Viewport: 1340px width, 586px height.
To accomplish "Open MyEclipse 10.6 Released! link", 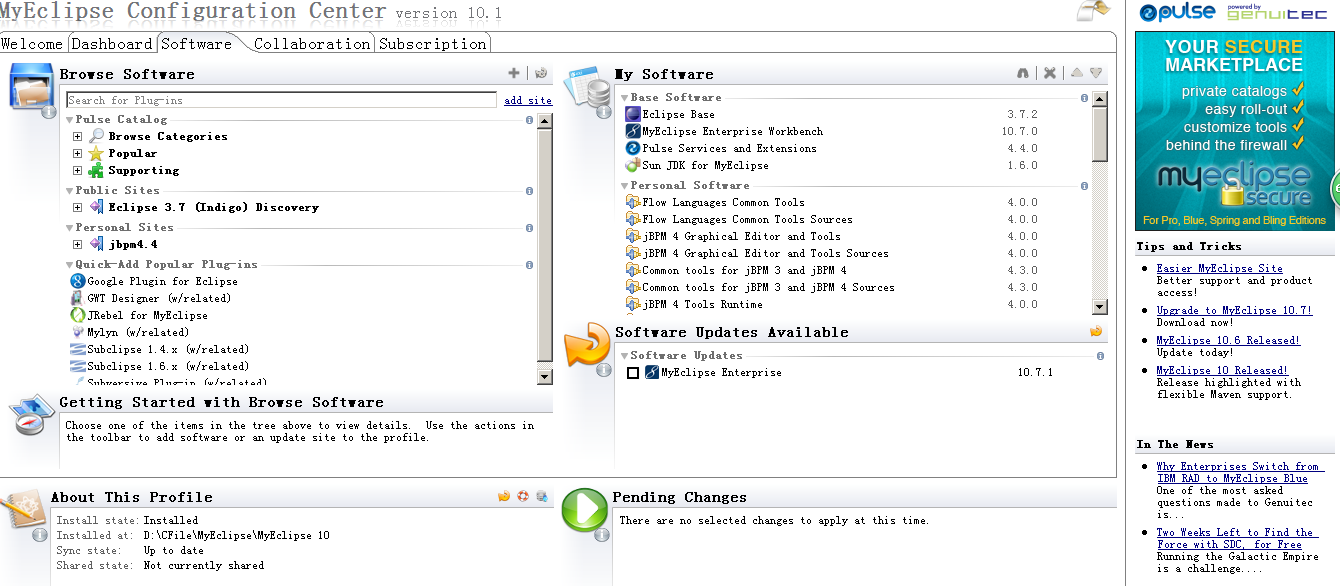I will click(1228, 340).
